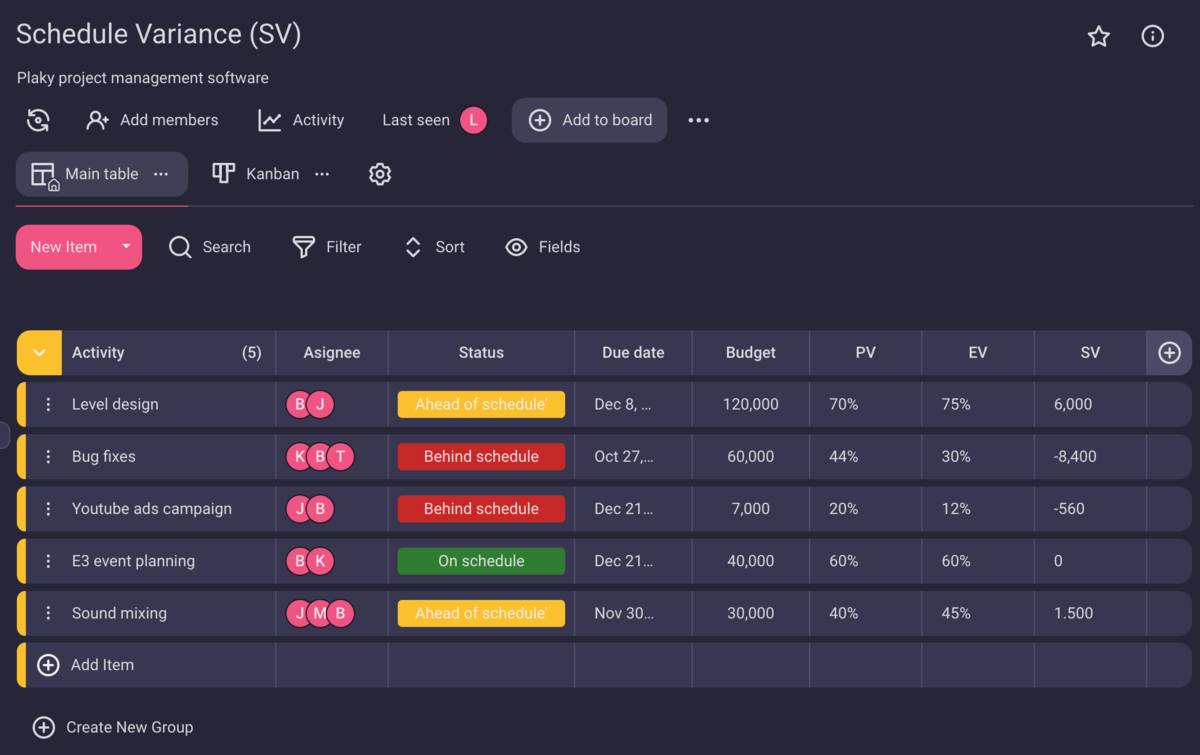1200x755 pixels.
Task: Open the Activity log icon
Action: pyautogui.click(x=270, y=120)
